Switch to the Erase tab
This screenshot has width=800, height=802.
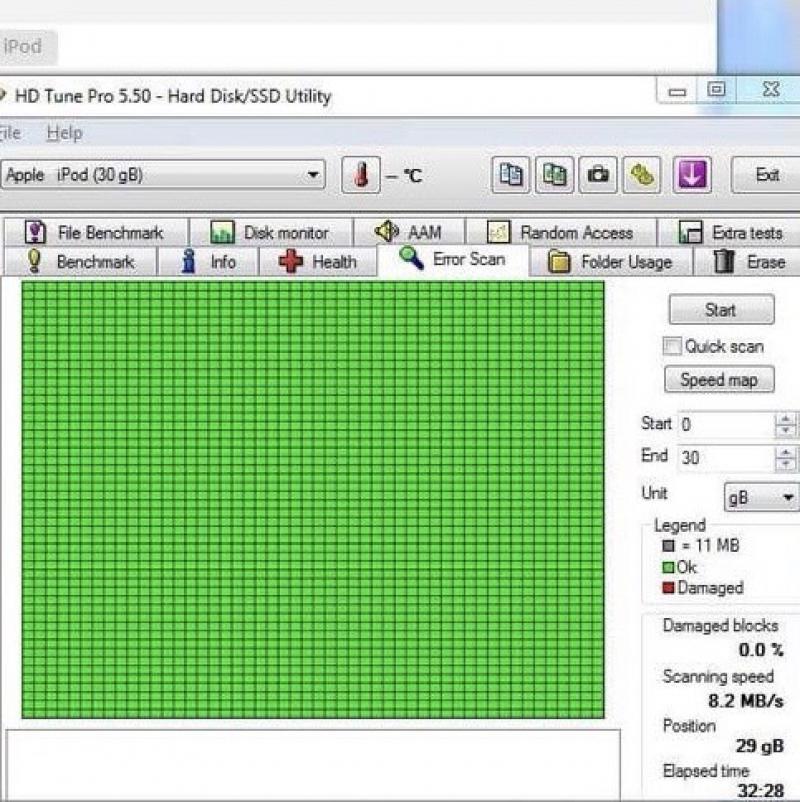pyautogui.click(x=748, y=262)
